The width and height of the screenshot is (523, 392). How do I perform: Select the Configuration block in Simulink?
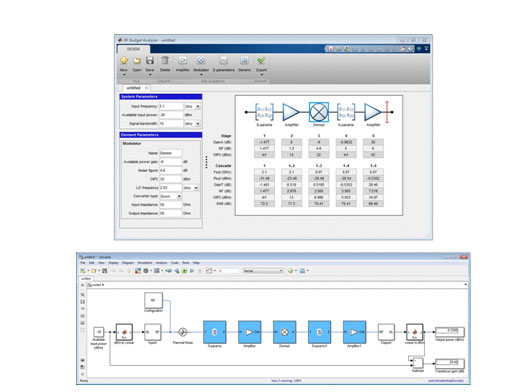point(153,300)
